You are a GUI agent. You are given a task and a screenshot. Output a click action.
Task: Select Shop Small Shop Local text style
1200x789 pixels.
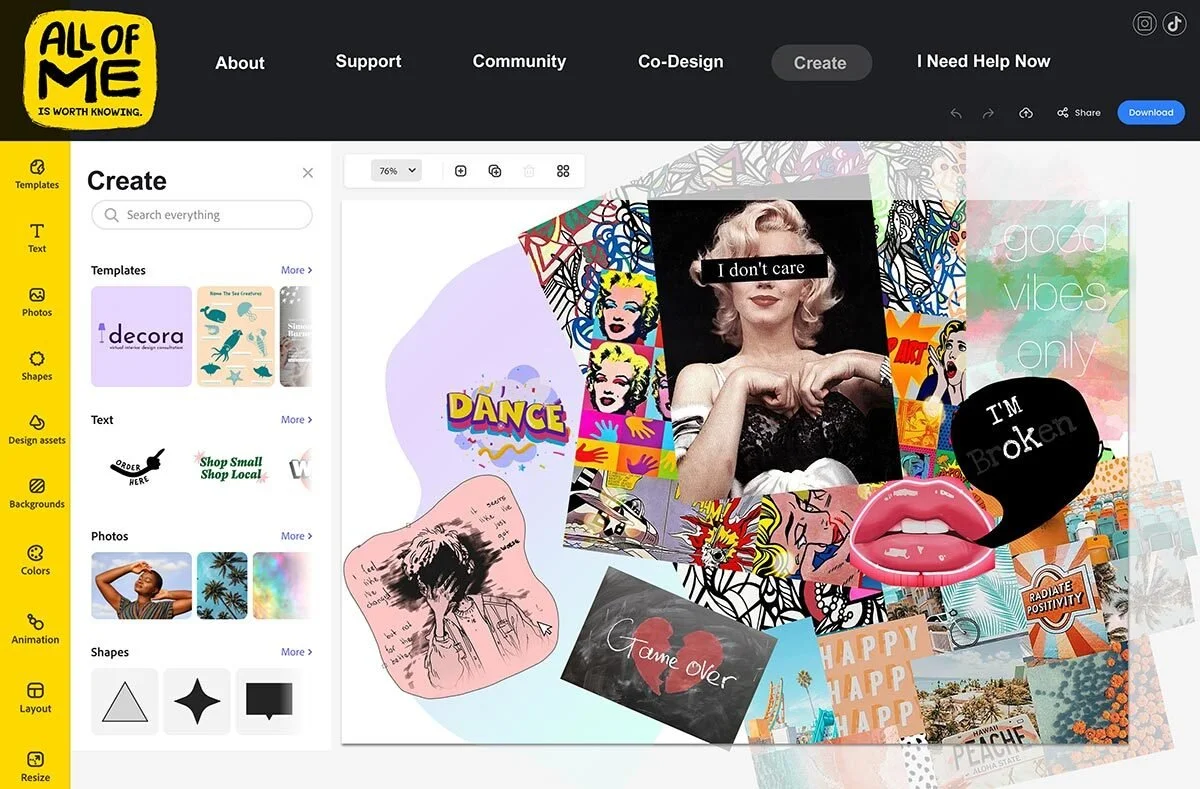tap(231, 468)
